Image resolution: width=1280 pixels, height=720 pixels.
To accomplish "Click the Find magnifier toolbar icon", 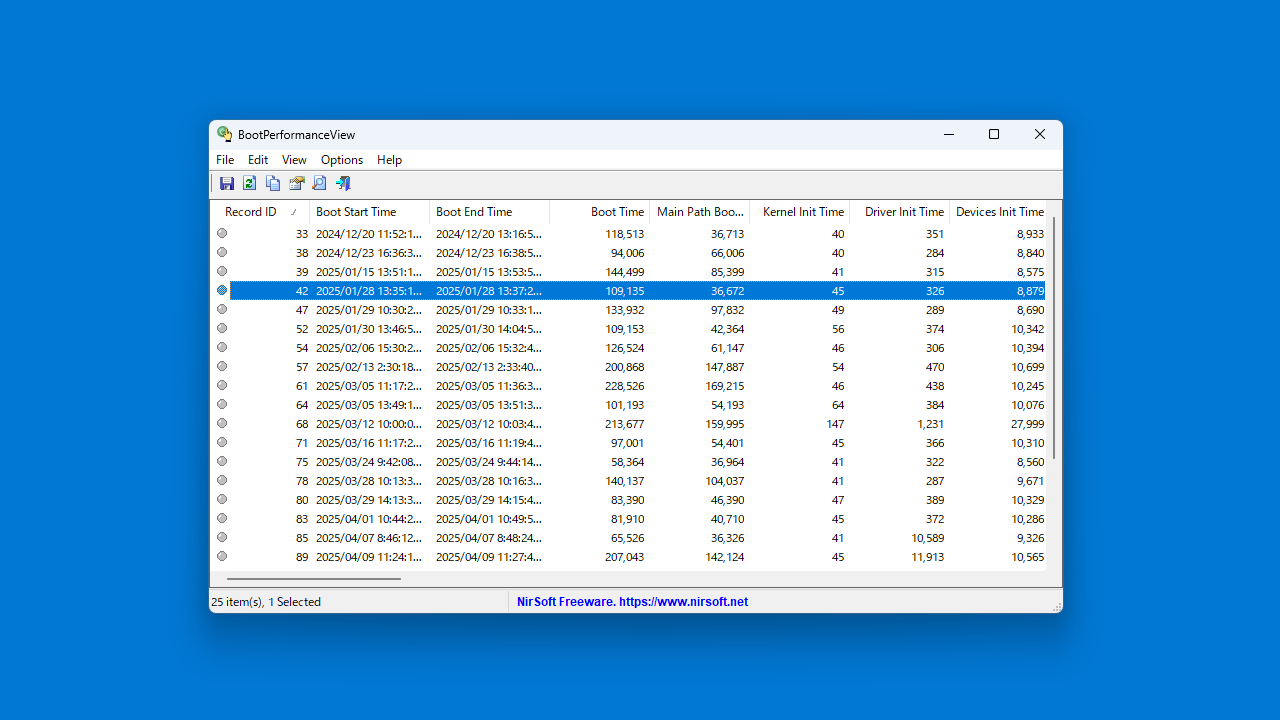I will click(319, 183).
